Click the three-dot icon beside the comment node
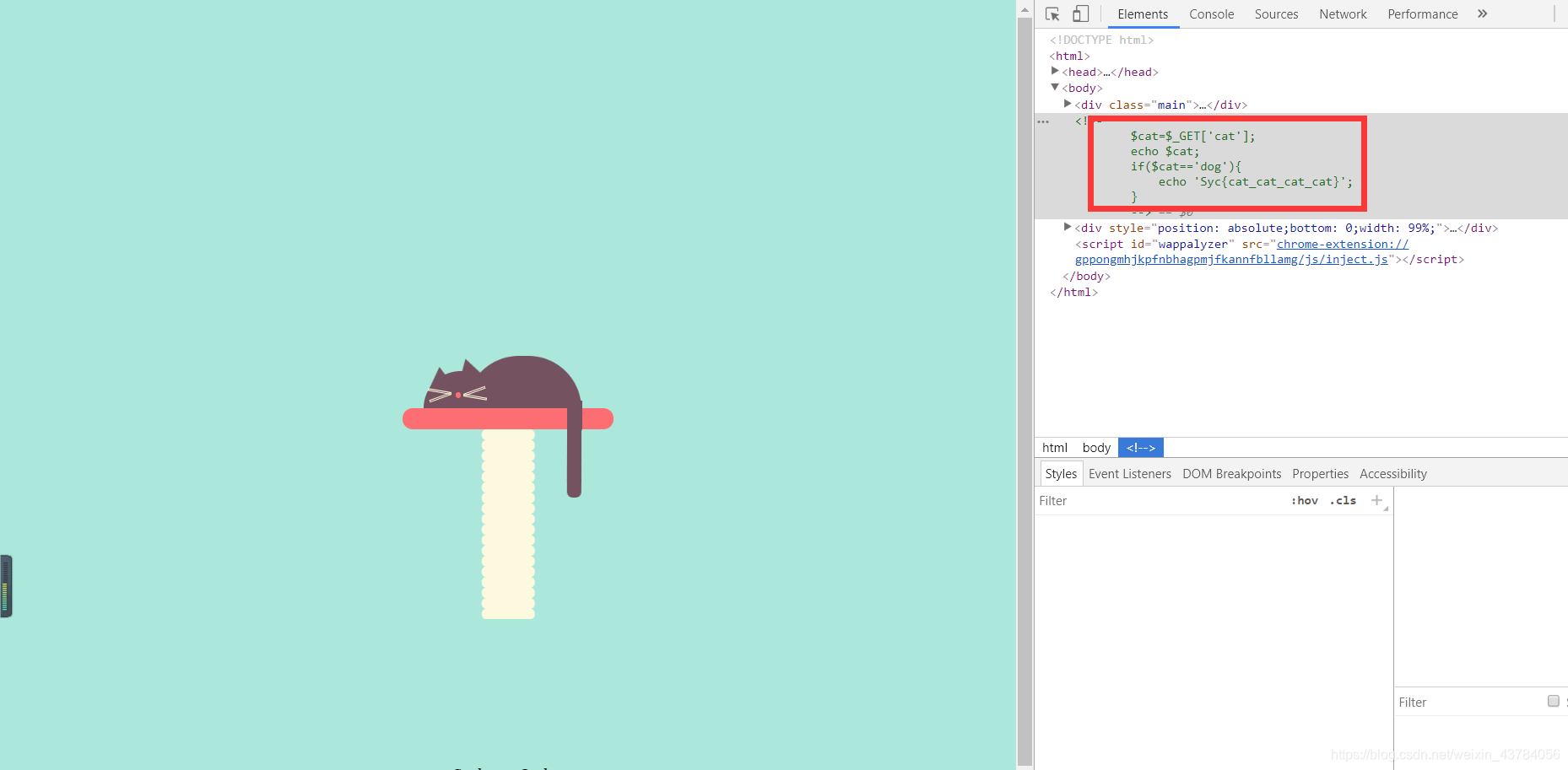This screenshot has height=770, width=1568. pyautogui.click(x=1043, y=122)
